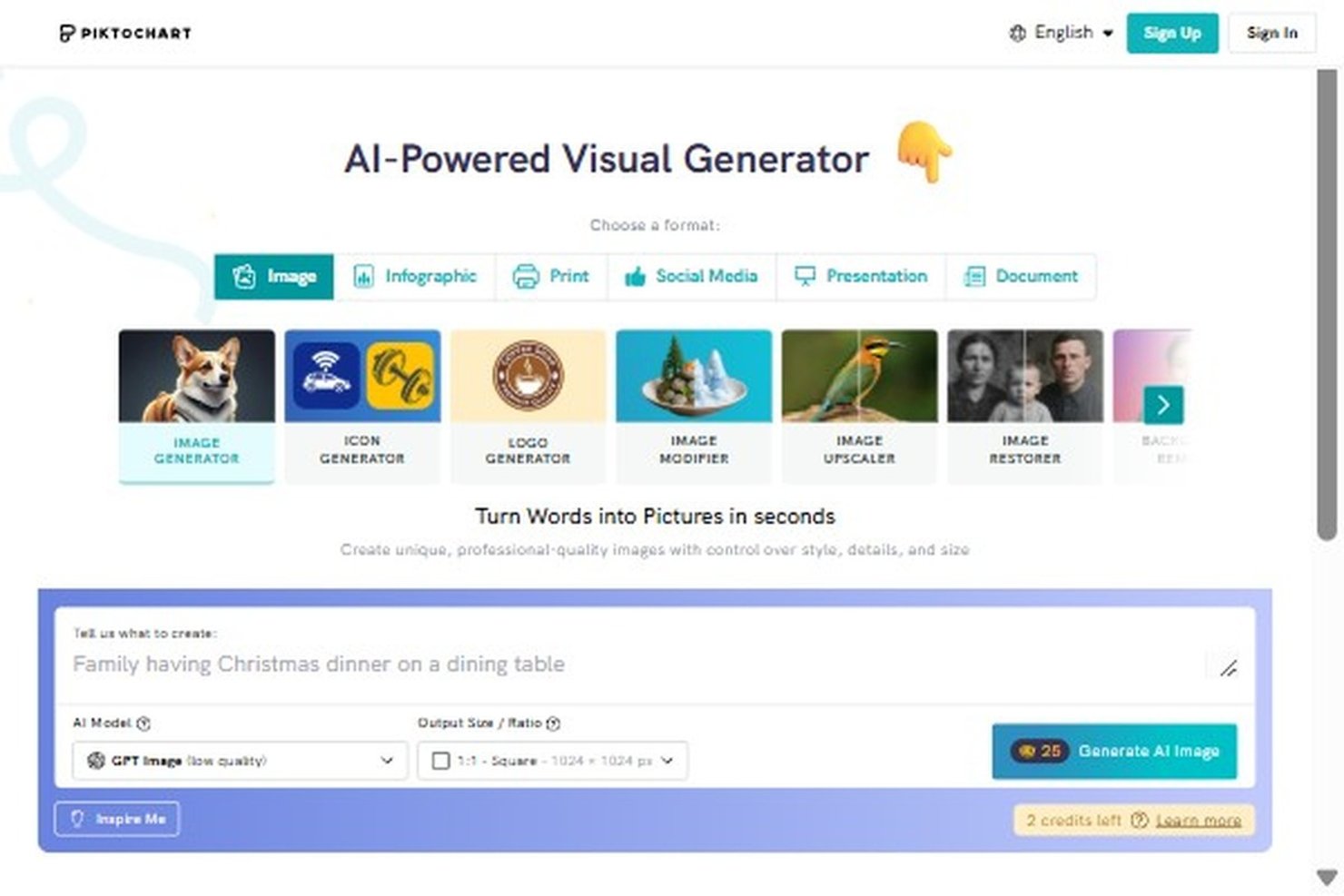Open the Image Restorer card
The image size is (1344, 896).
click(x=1025, y=406)
